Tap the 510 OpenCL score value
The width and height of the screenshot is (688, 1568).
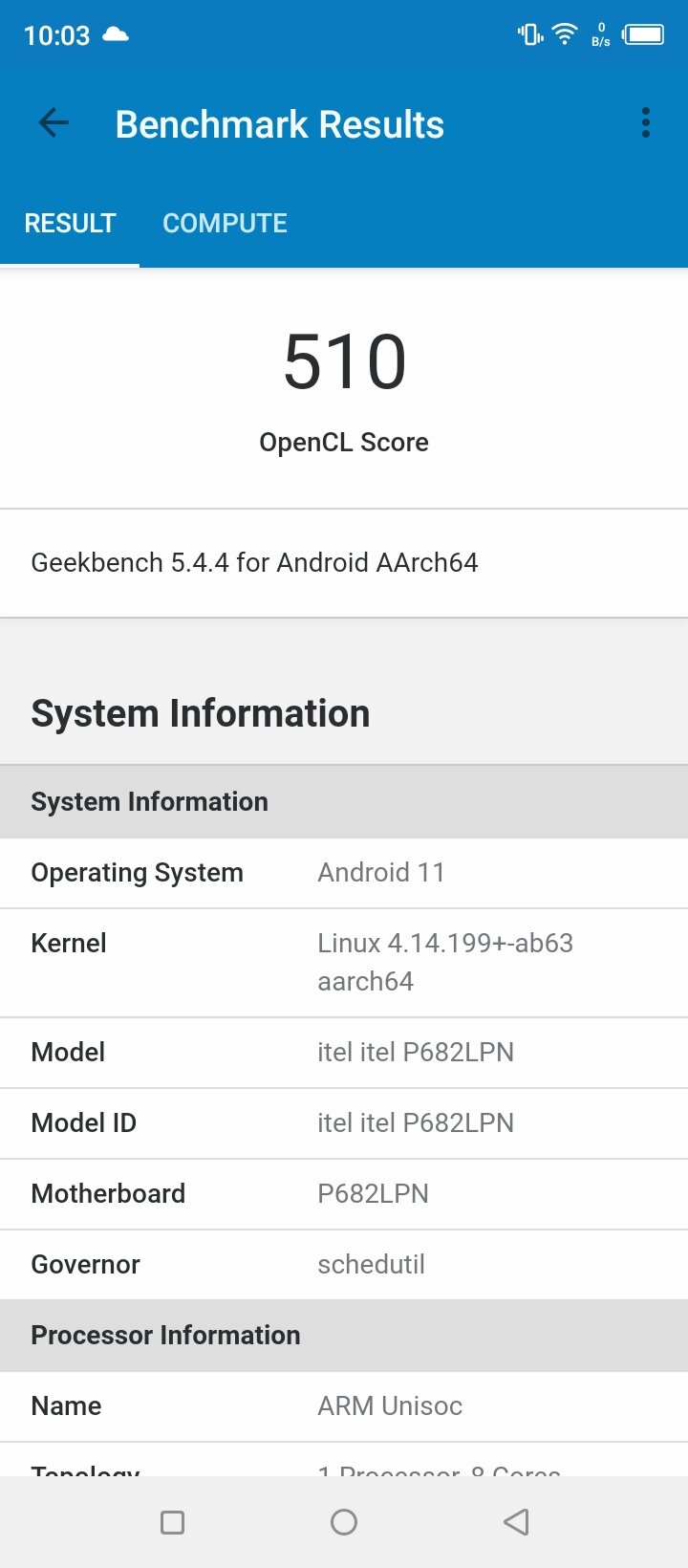point(345,361)
